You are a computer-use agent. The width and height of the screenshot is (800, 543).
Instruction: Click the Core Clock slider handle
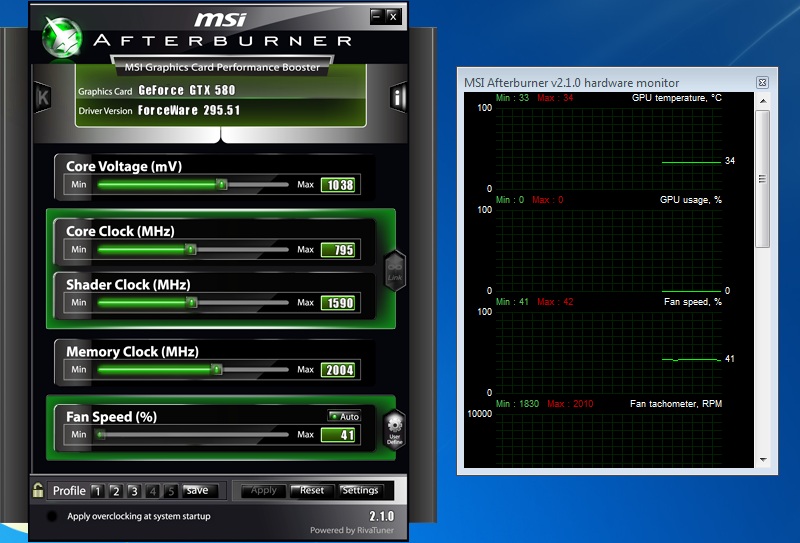click(x=191, y=249)
